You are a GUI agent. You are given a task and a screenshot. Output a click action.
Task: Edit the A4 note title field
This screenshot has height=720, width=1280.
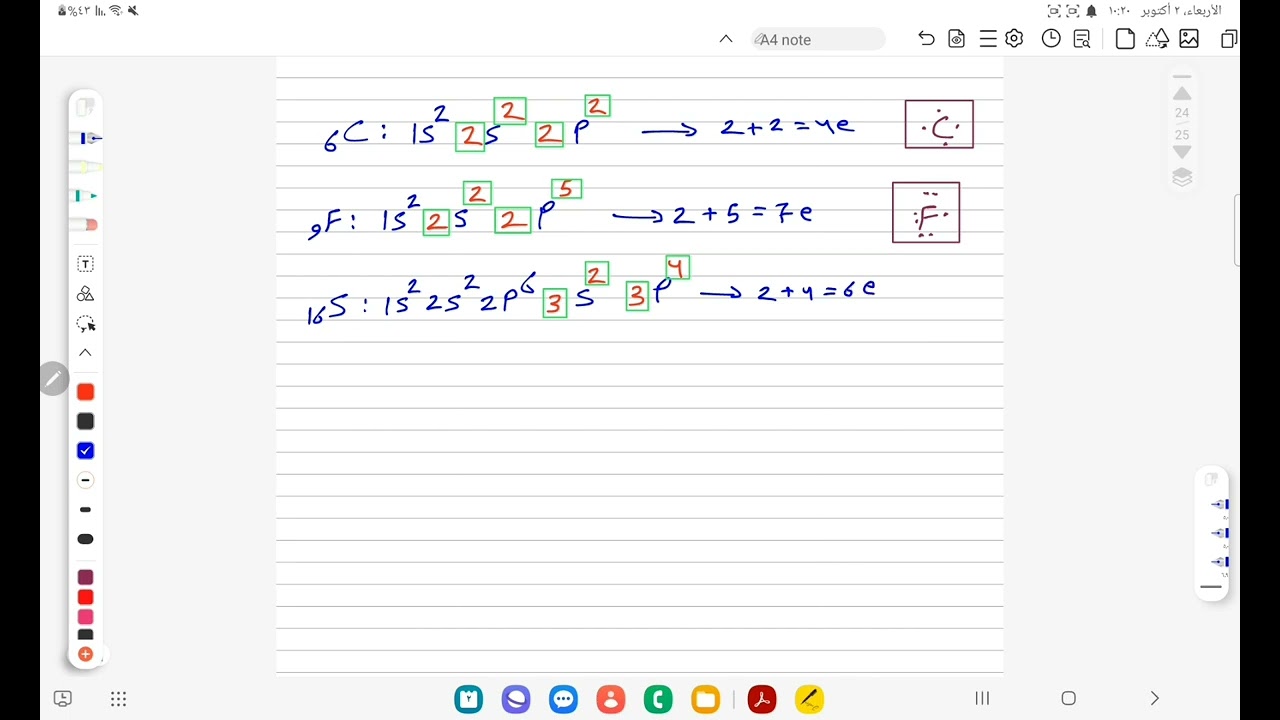(818, 39)
